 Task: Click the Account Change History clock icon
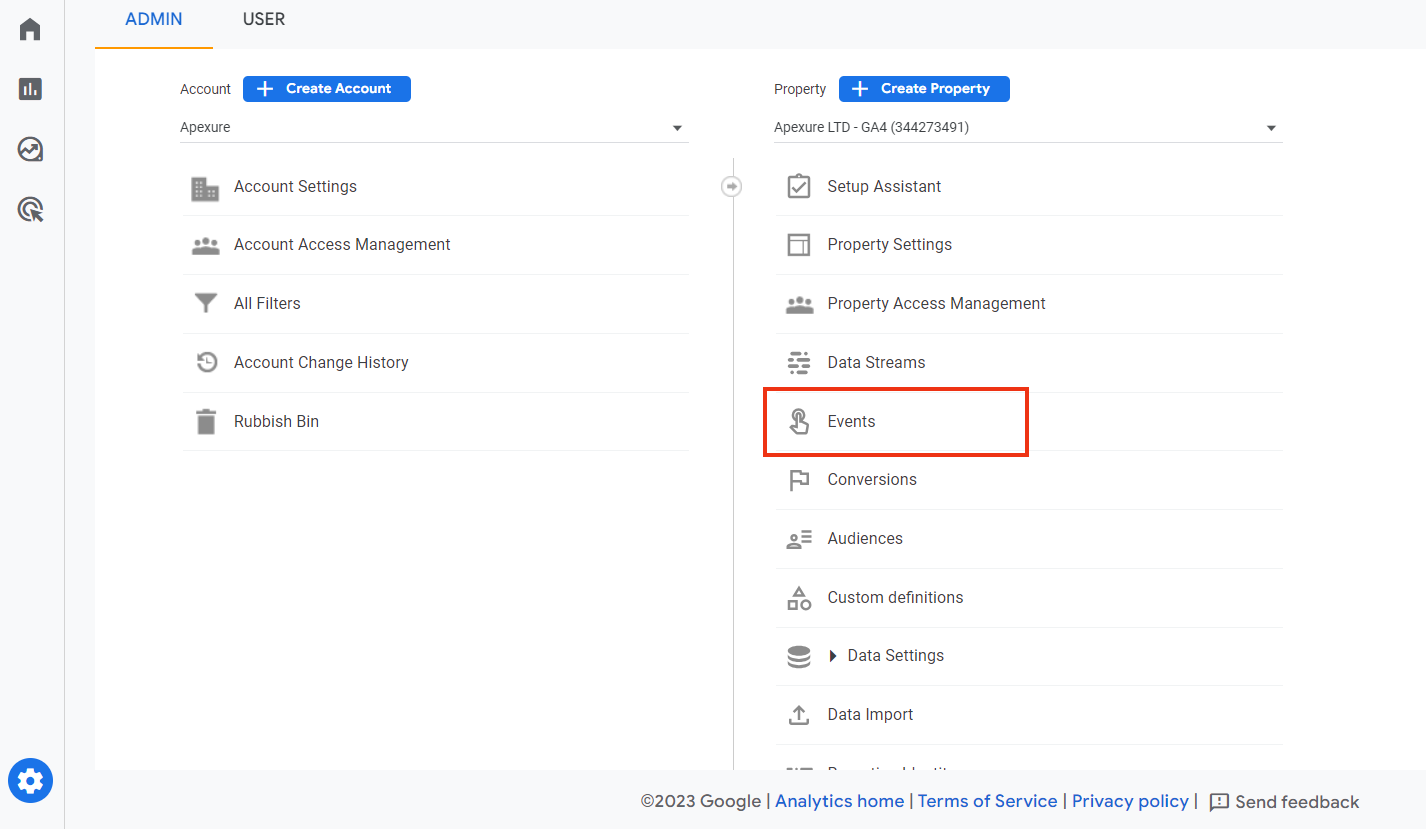(206, 362)
